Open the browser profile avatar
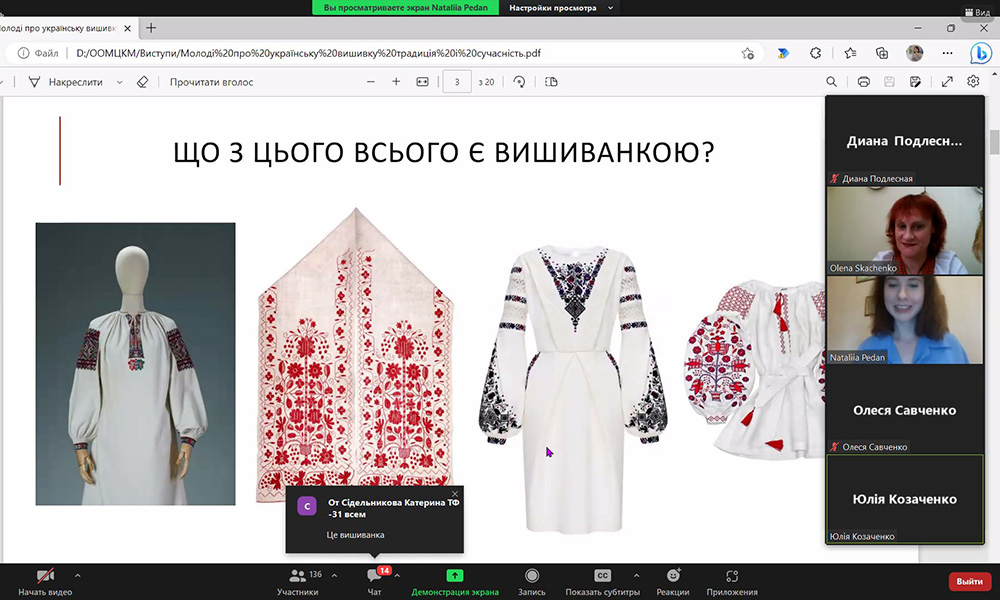The width and height of the screenshot is (1000, 600). 915,53
